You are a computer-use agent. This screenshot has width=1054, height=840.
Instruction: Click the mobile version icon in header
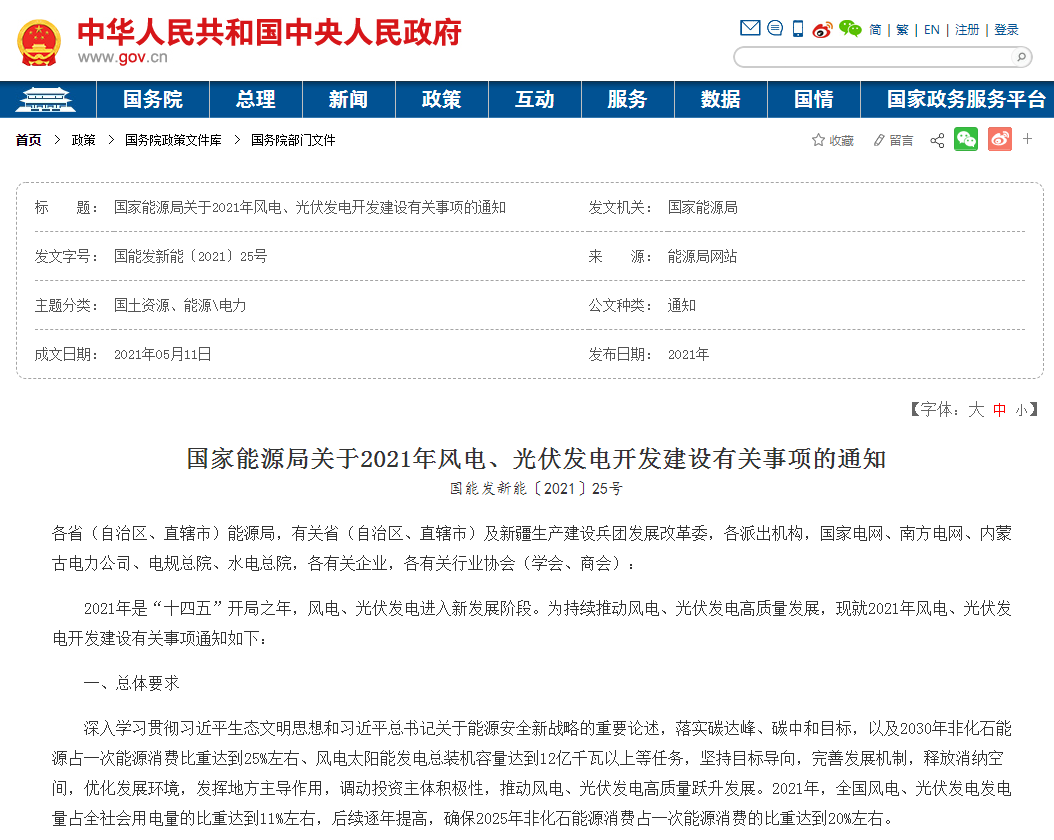797,28
